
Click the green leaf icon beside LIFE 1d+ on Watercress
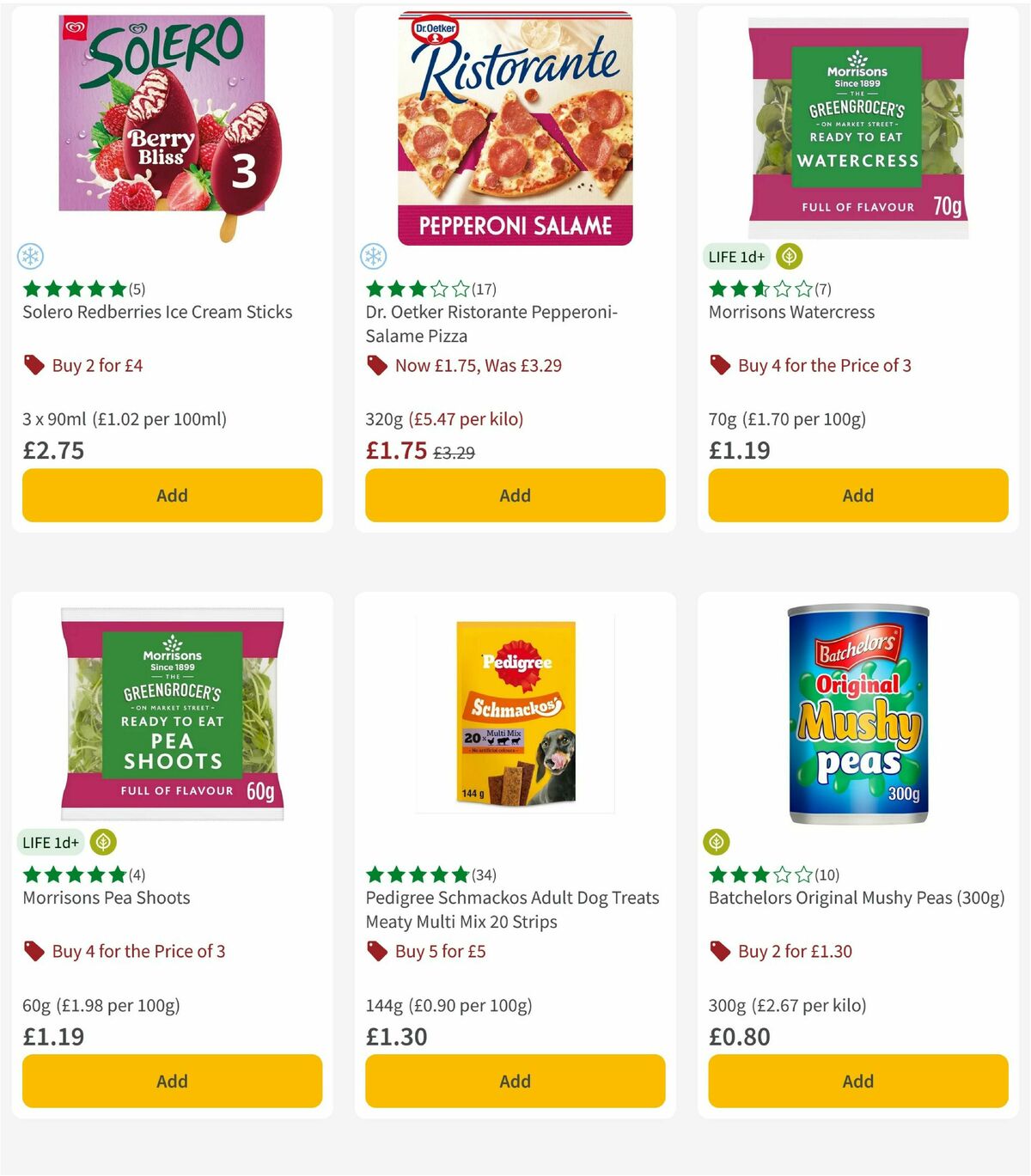pos(788,256)
